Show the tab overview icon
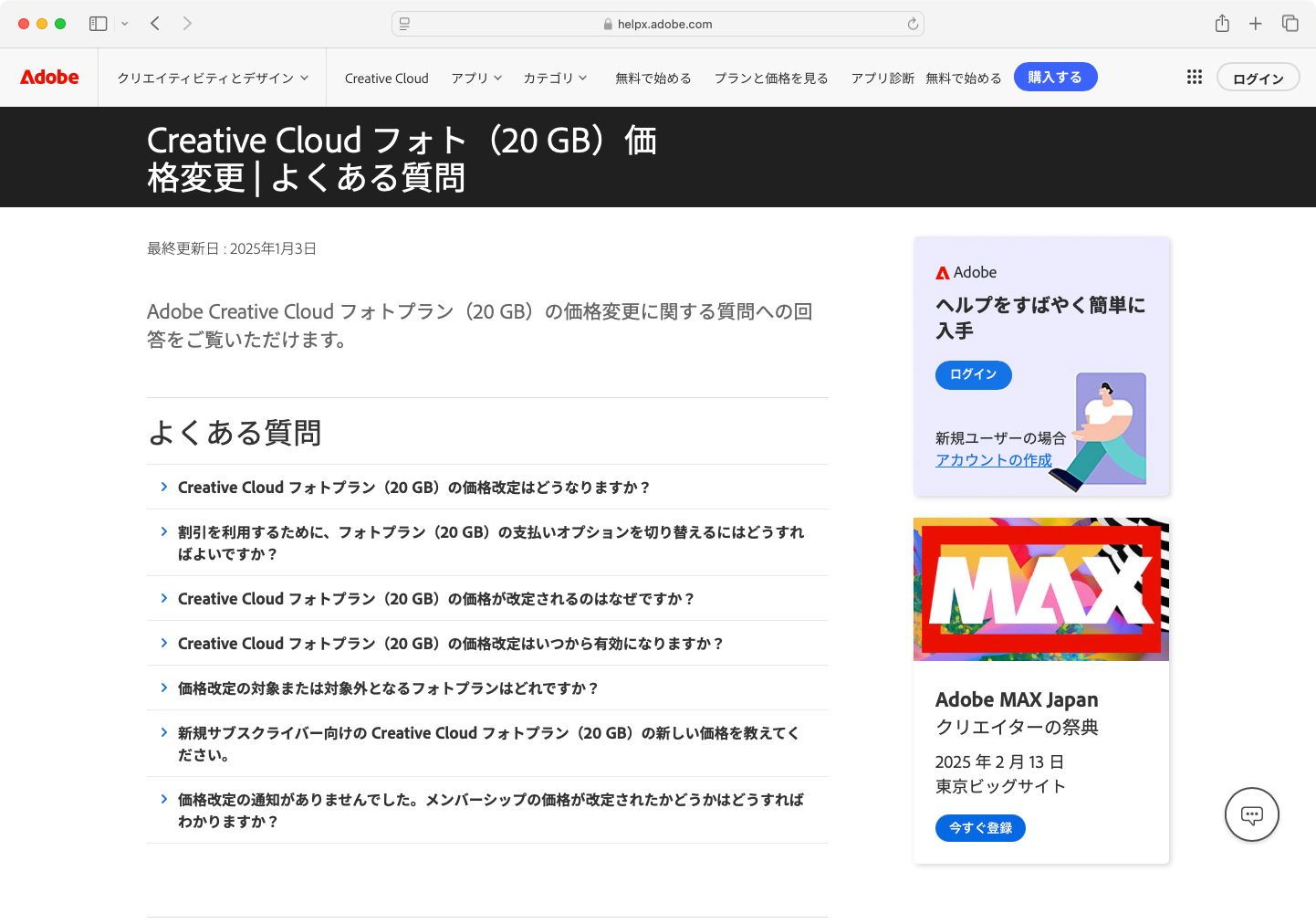 pos(1290,23)
